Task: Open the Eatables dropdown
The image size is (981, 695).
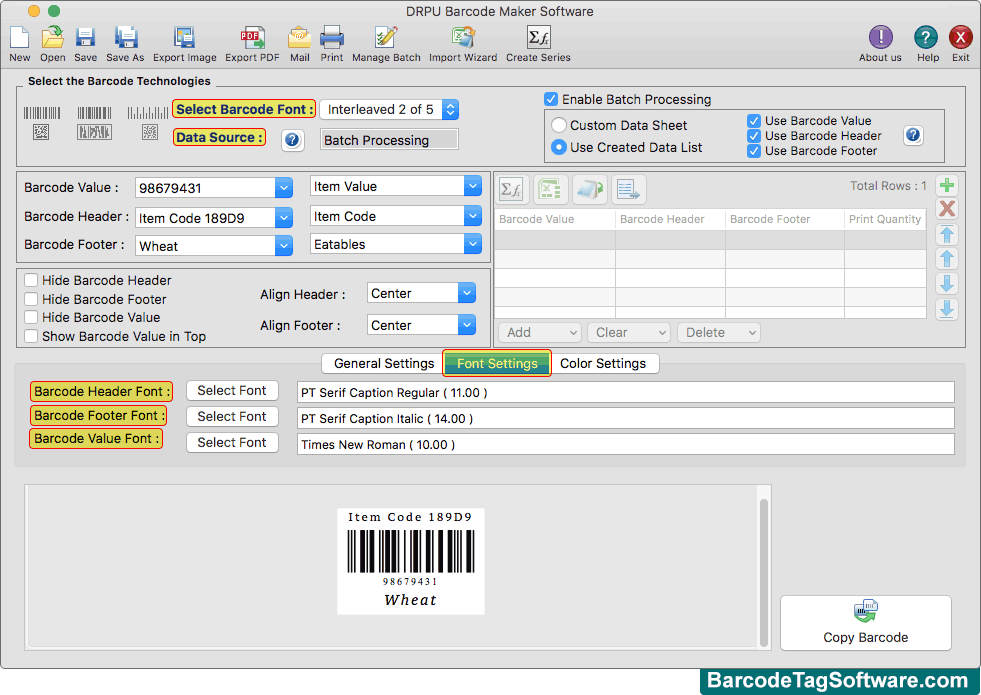Action: tap(472, 244)
